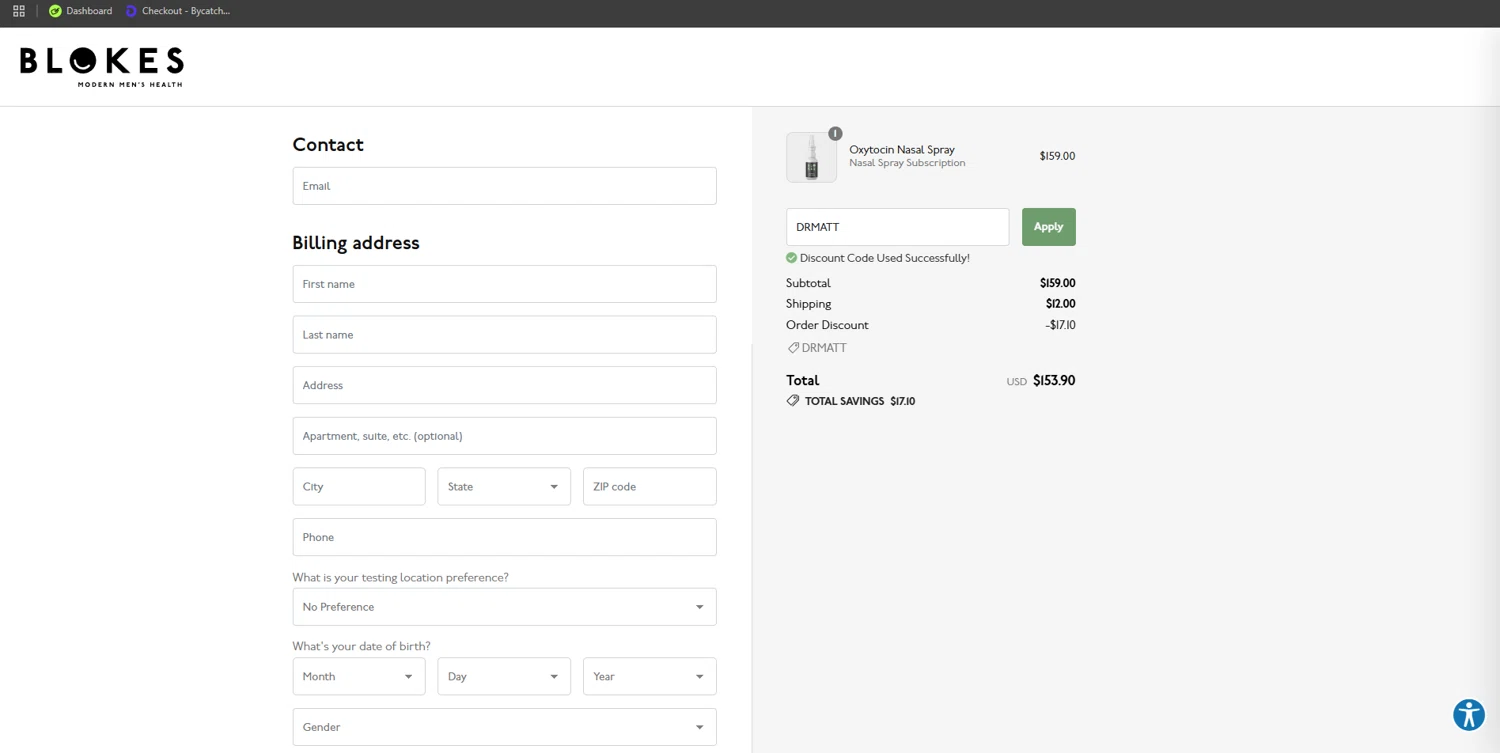
Task: Focus the Phone field
Action: click(504, 537)
